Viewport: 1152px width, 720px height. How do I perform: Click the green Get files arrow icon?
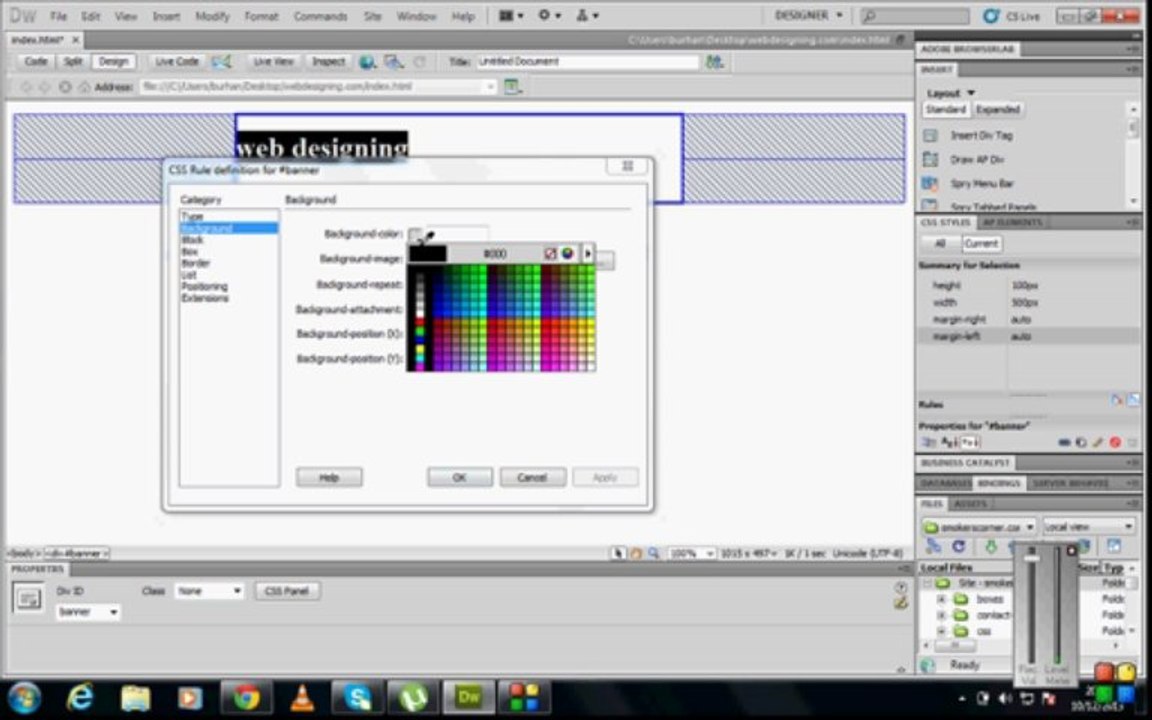(990, 546)
